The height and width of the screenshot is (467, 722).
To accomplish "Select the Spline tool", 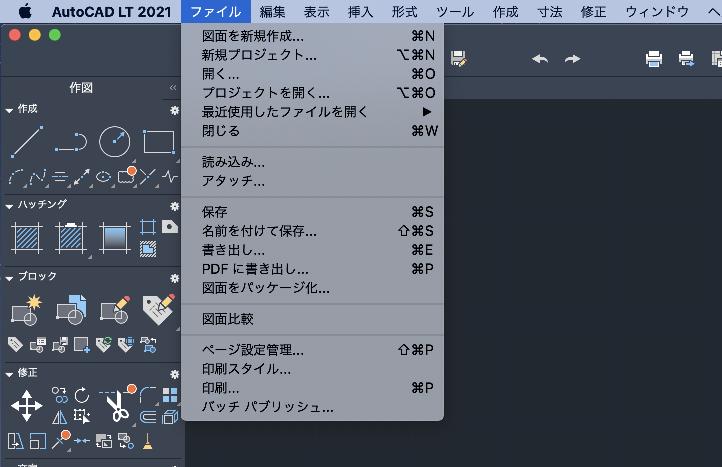I will [x=38, y=177].
